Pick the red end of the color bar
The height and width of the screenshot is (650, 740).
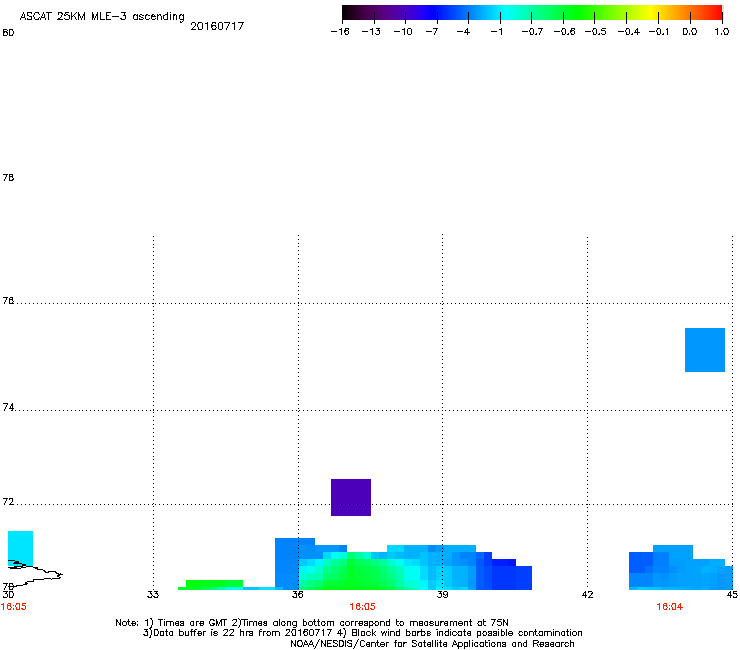pyautogui.click(x=715, y=13)
